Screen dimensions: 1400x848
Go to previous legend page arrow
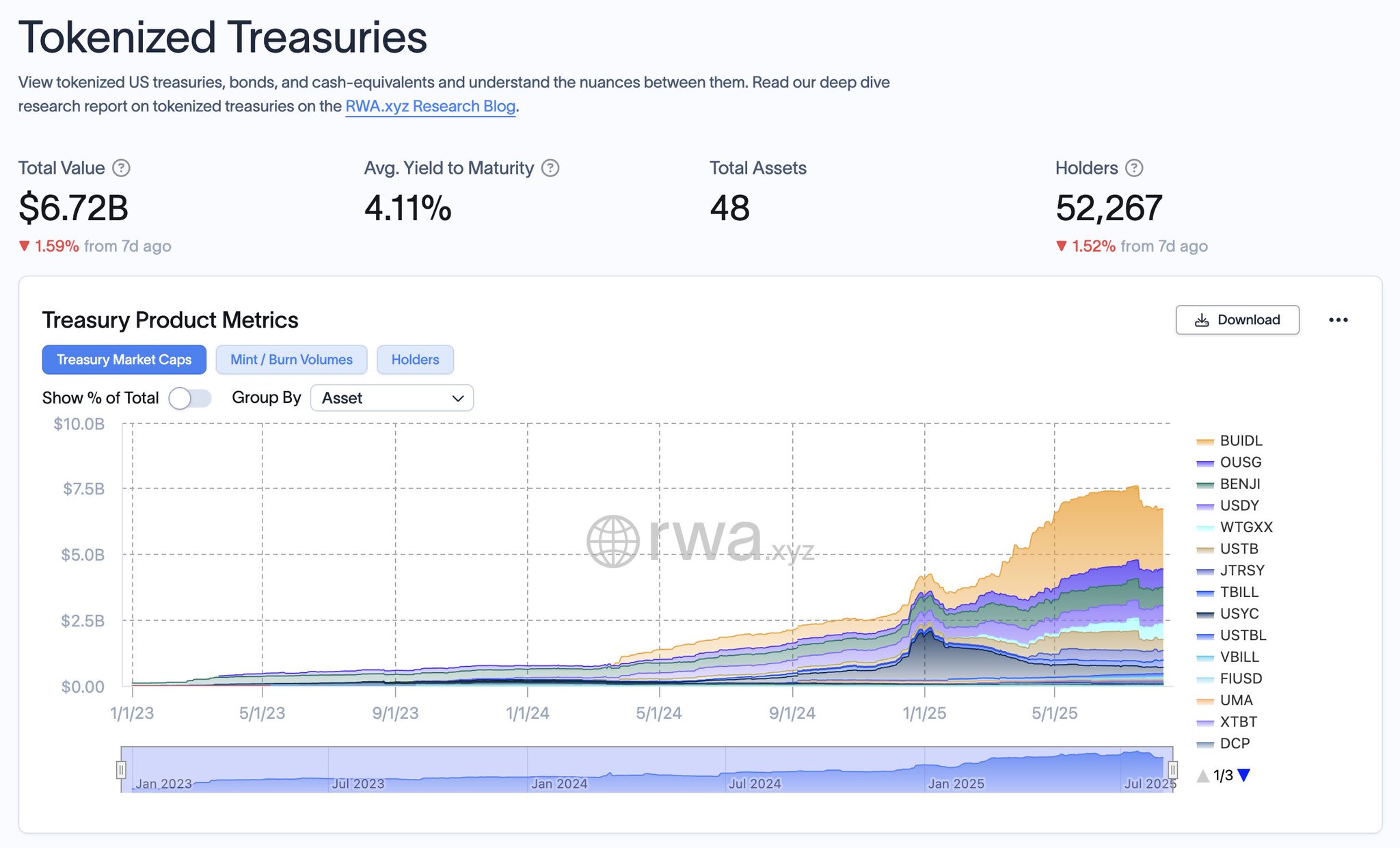(1203, 776)
